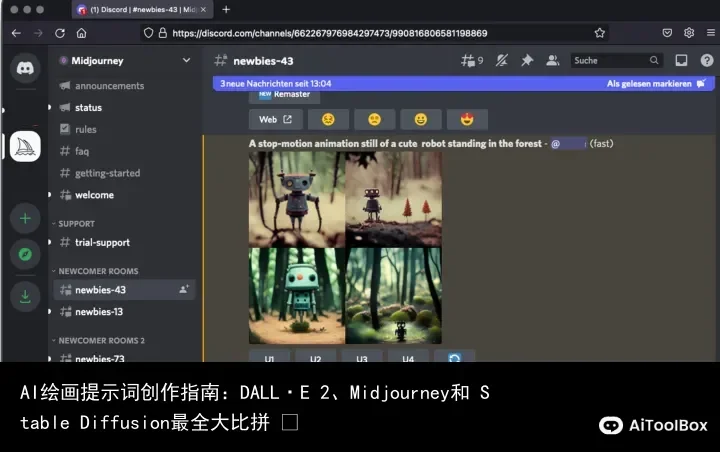Click the Remaster button

[x=284, y=95]
